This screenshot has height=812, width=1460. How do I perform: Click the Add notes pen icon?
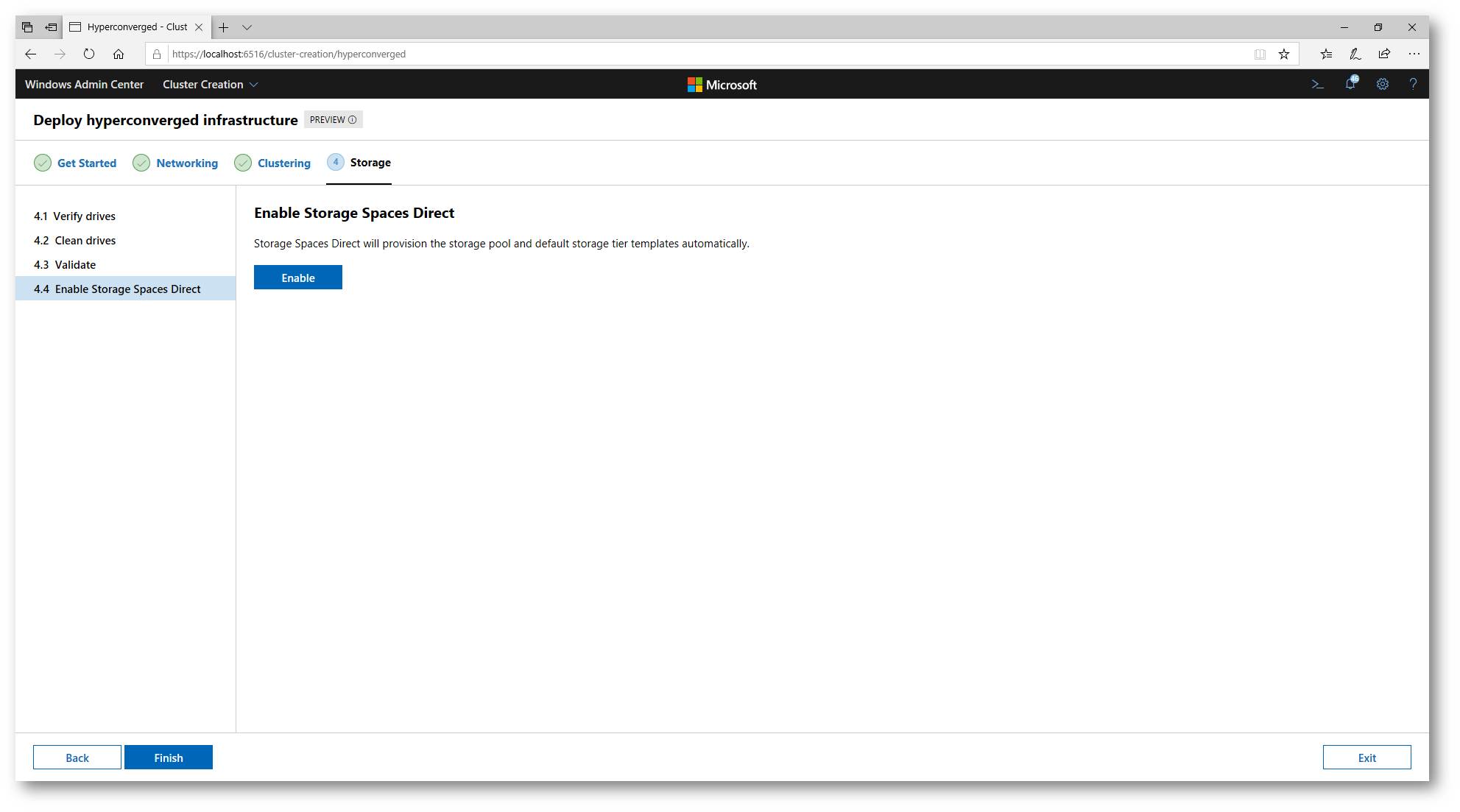[x=1355, y=54]
